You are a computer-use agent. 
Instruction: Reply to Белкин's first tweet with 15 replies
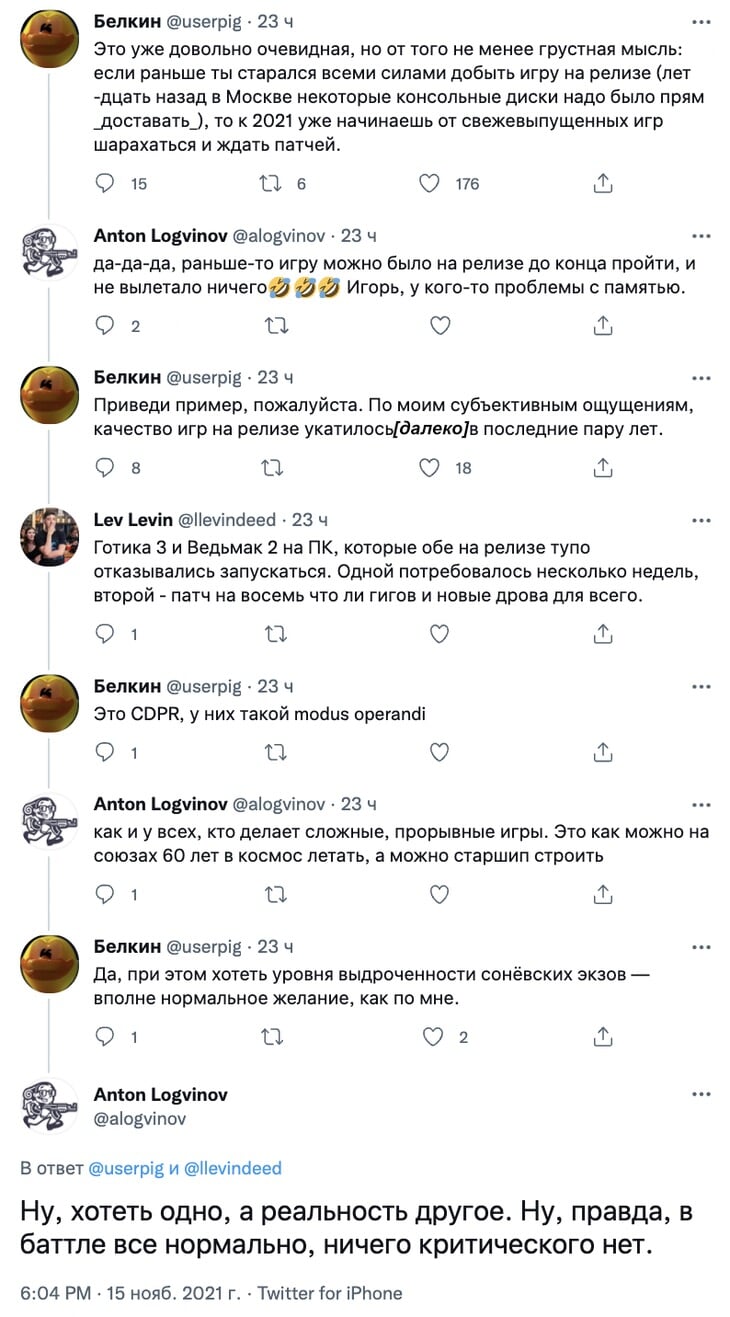tap(105, 184)
